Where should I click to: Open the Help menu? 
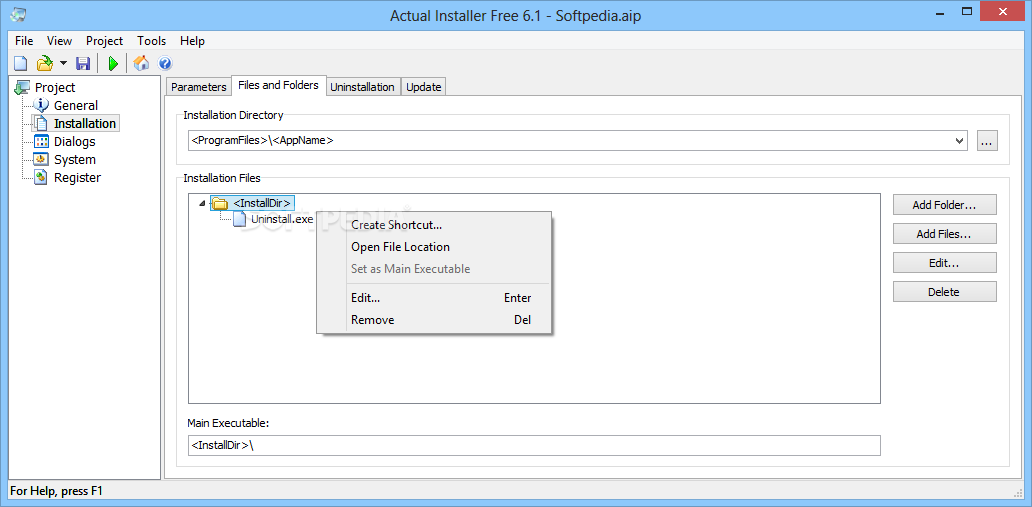(192, 41)
